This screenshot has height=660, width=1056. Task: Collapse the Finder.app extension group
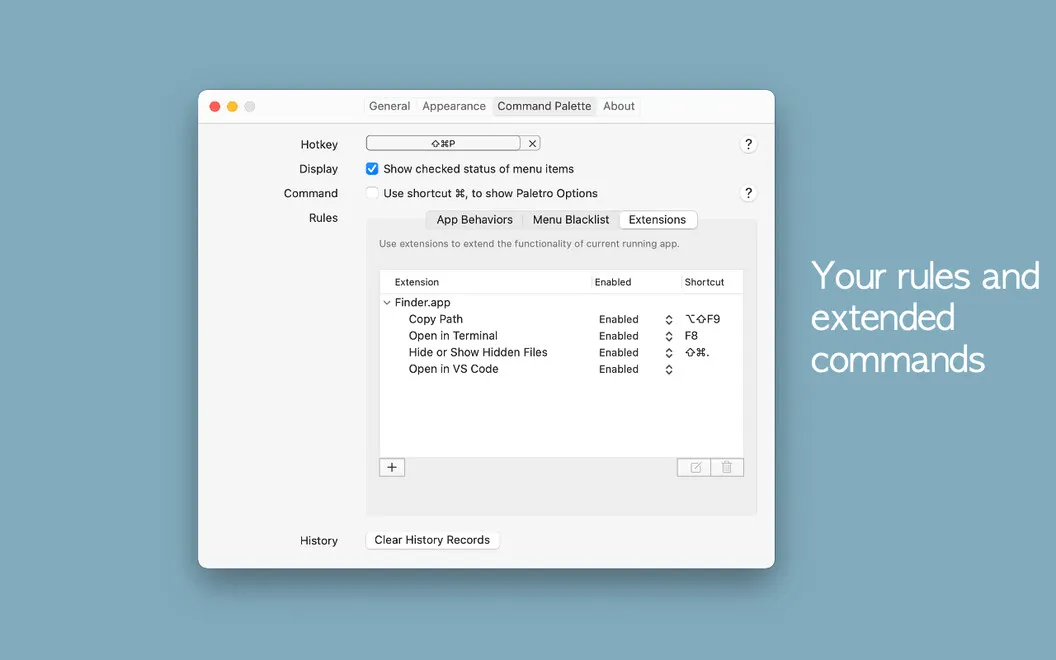(387, 302)
